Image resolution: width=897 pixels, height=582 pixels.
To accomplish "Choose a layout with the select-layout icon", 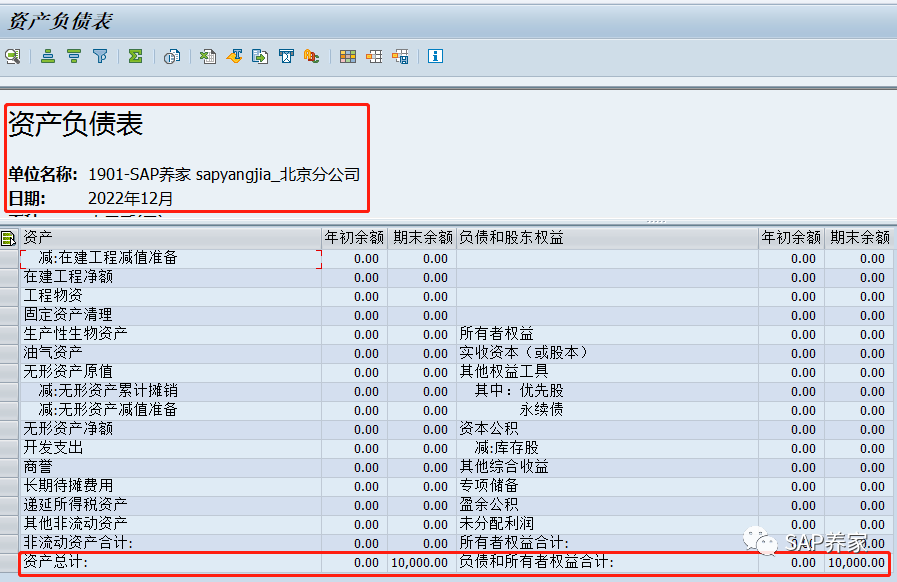I will tap(374, 56).
